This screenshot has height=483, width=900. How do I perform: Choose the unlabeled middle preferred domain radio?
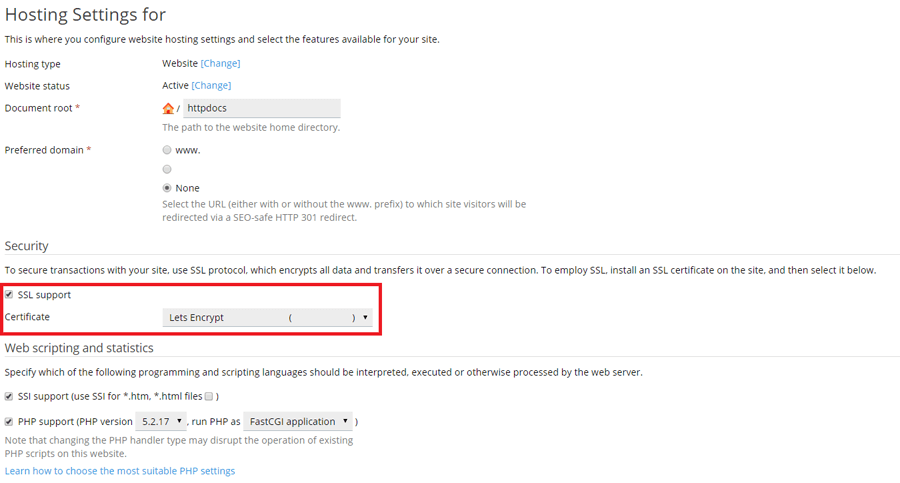point(167,169)
